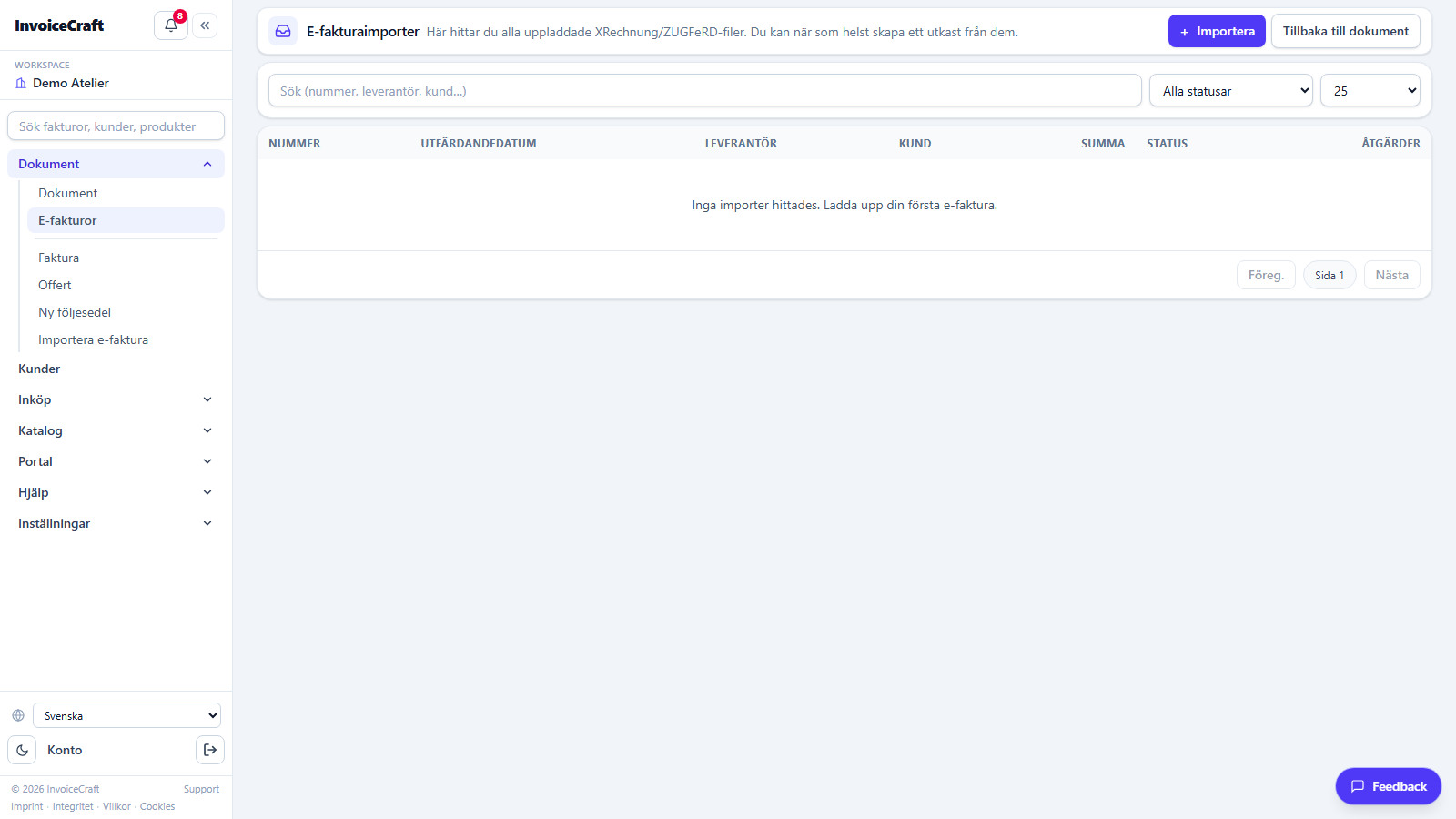
Task: Open the Villkor link
Action: pos(116,806)
